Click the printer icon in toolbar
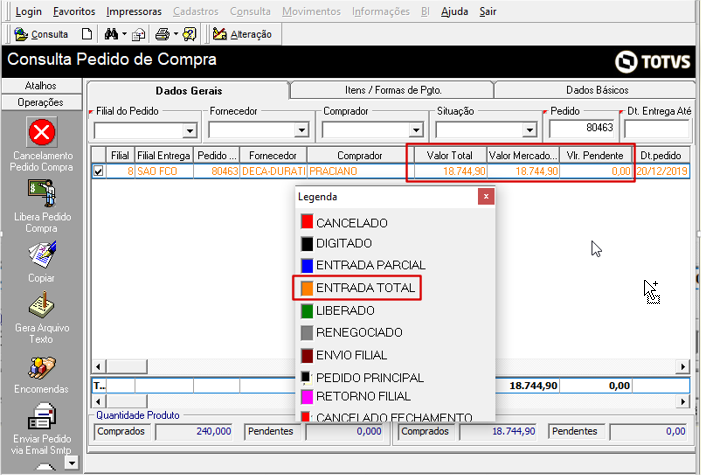The height and width of the screenshot is (475, 701). pos(162,34)
